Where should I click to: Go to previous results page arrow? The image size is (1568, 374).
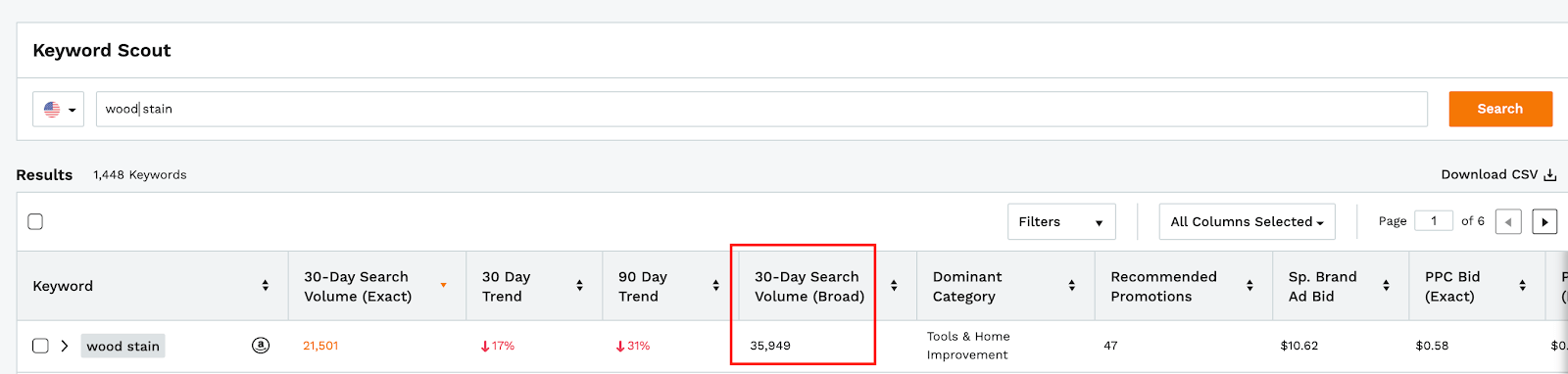click(1508, 222)
